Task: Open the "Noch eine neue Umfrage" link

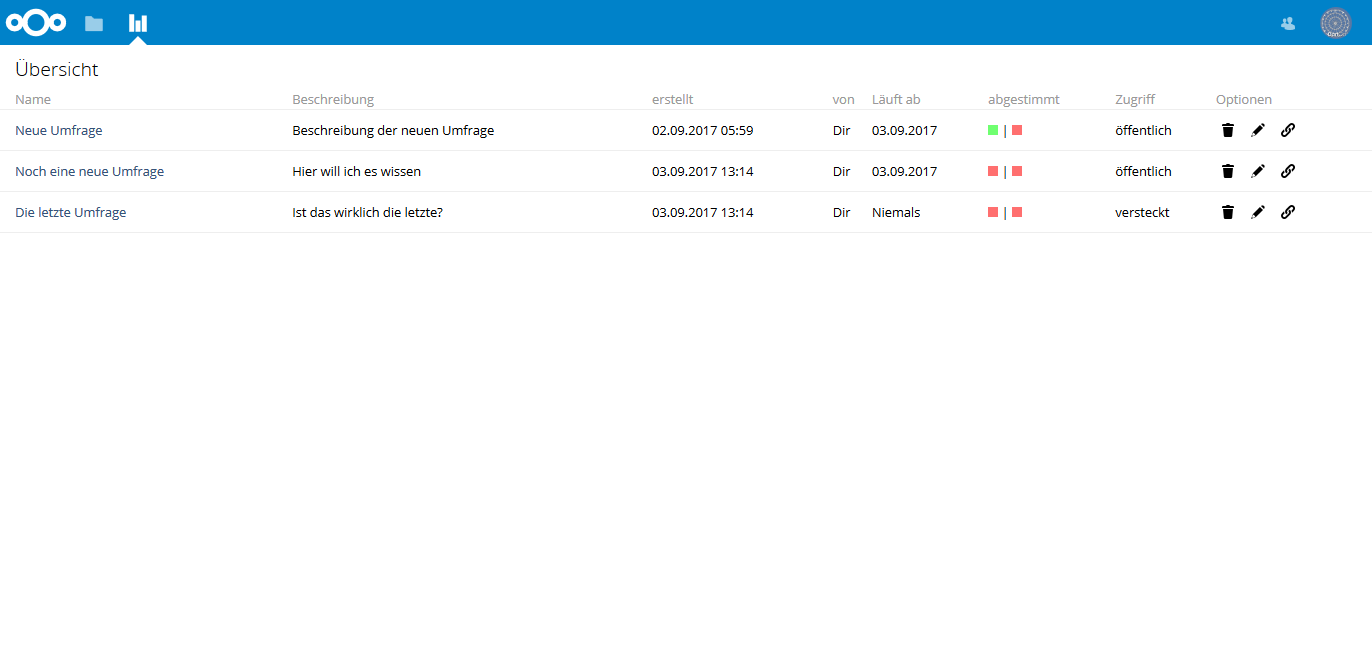Action: 89,171
